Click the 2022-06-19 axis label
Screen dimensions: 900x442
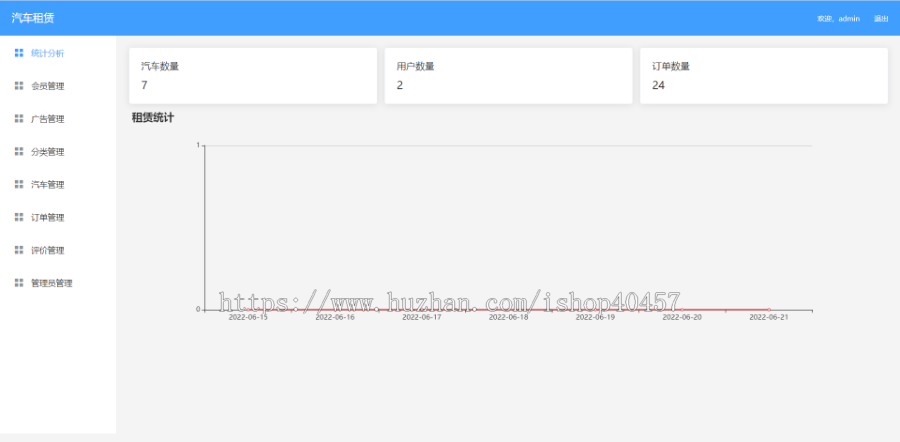pyautogui.click(x=595, y=317)
